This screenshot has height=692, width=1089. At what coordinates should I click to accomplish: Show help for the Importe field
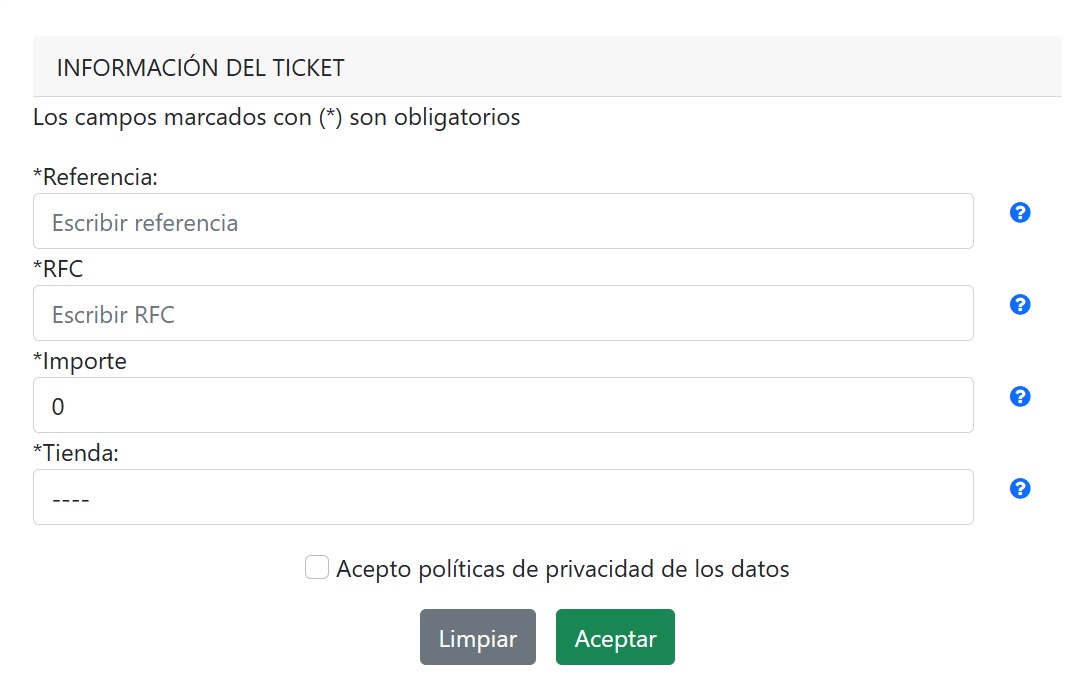point(1020,397)
